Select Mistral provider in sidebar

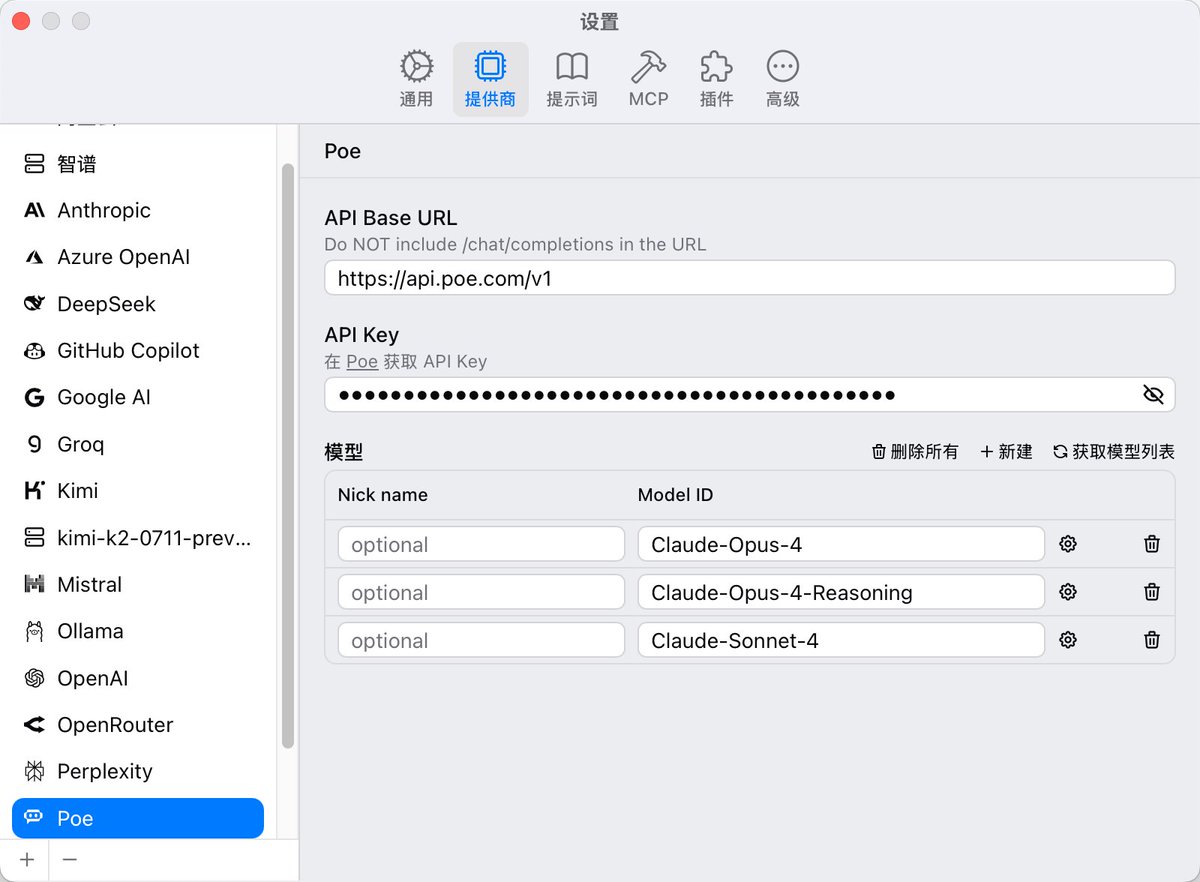138,584
